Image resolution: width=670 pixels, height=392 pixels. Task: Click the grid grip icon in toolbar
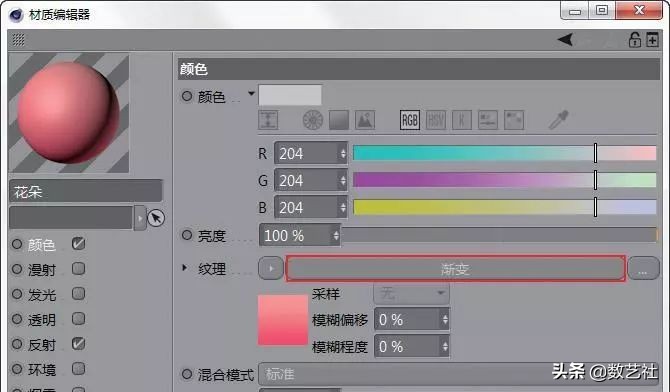18,40
